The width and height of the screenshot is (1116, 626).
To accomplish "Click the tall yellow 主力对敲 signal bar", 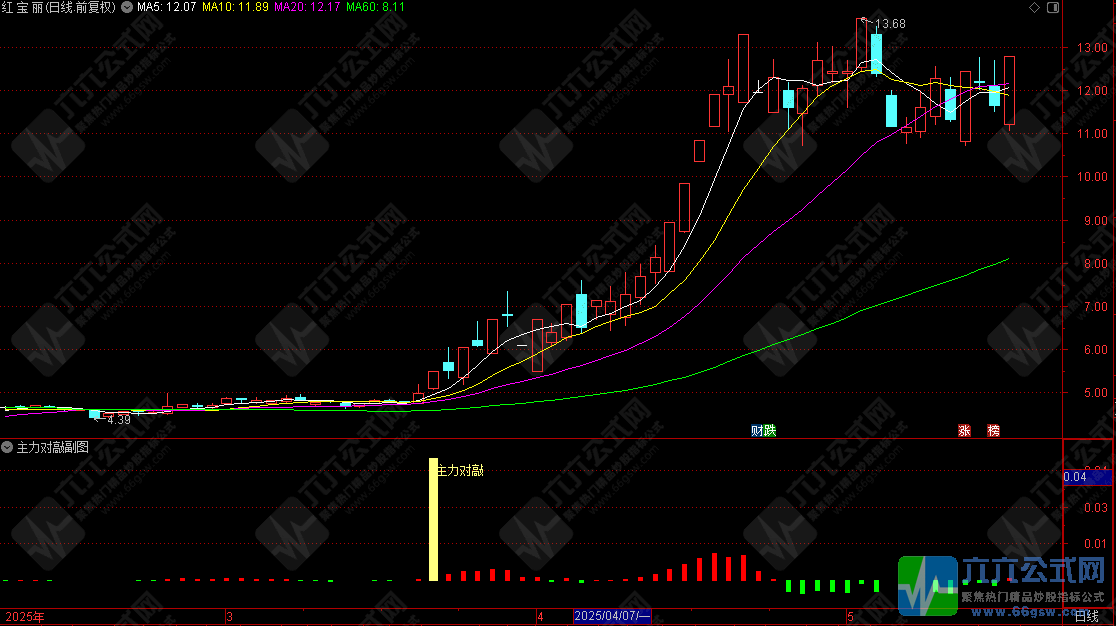I will [433, 519].
